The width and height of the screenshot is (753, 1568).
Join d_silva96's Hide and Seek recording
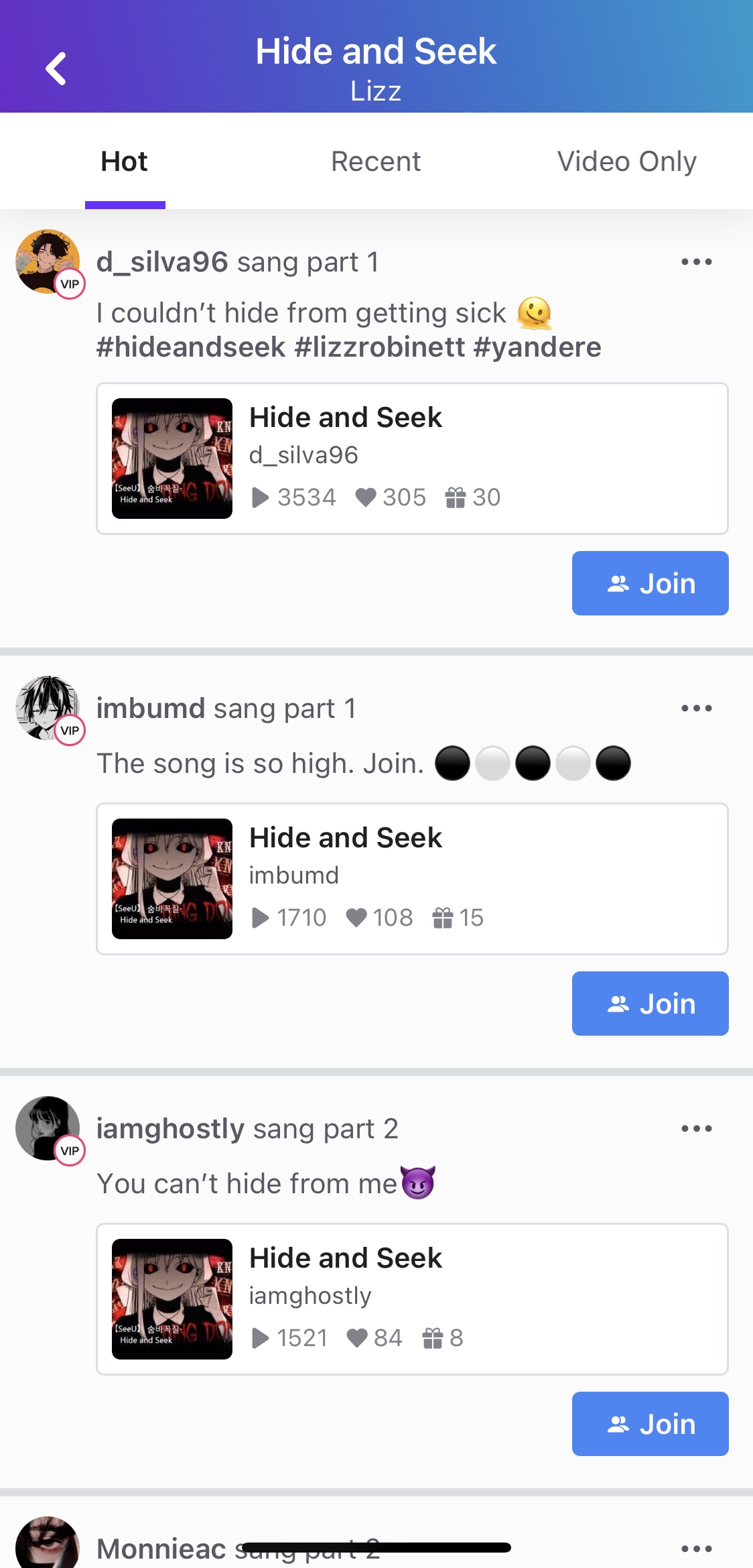(650, 583)
